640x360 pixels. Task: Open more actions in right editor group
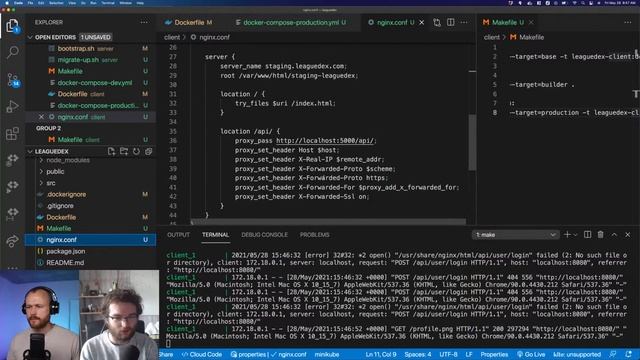coord(628,22)
